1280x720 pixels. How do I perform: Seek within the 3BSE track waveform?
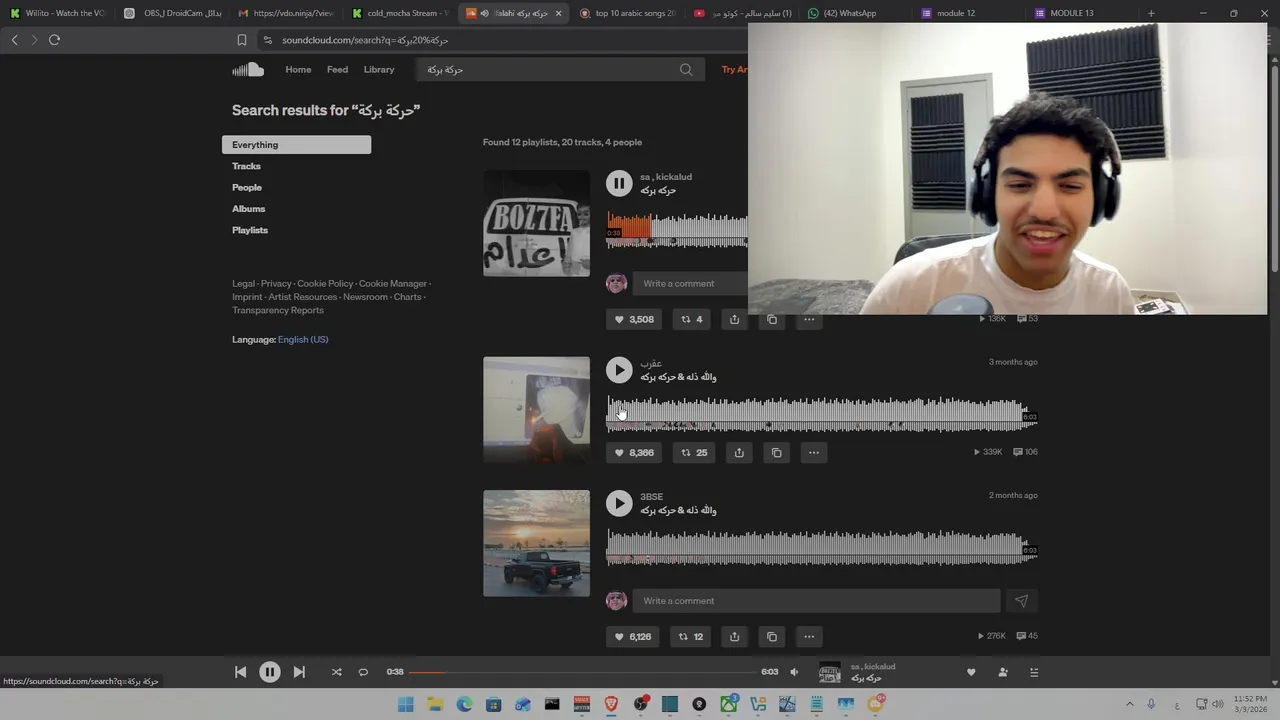tap(822, 549)
